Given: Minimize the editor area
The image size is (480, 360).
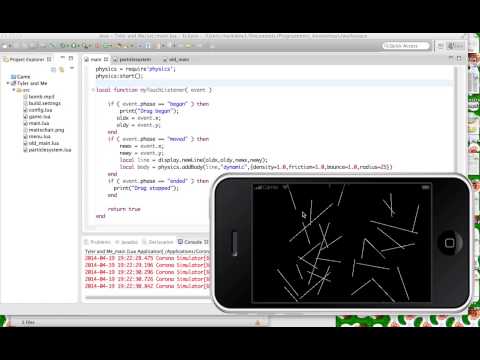Looking at the screenshot, I should tap(451, 58).
